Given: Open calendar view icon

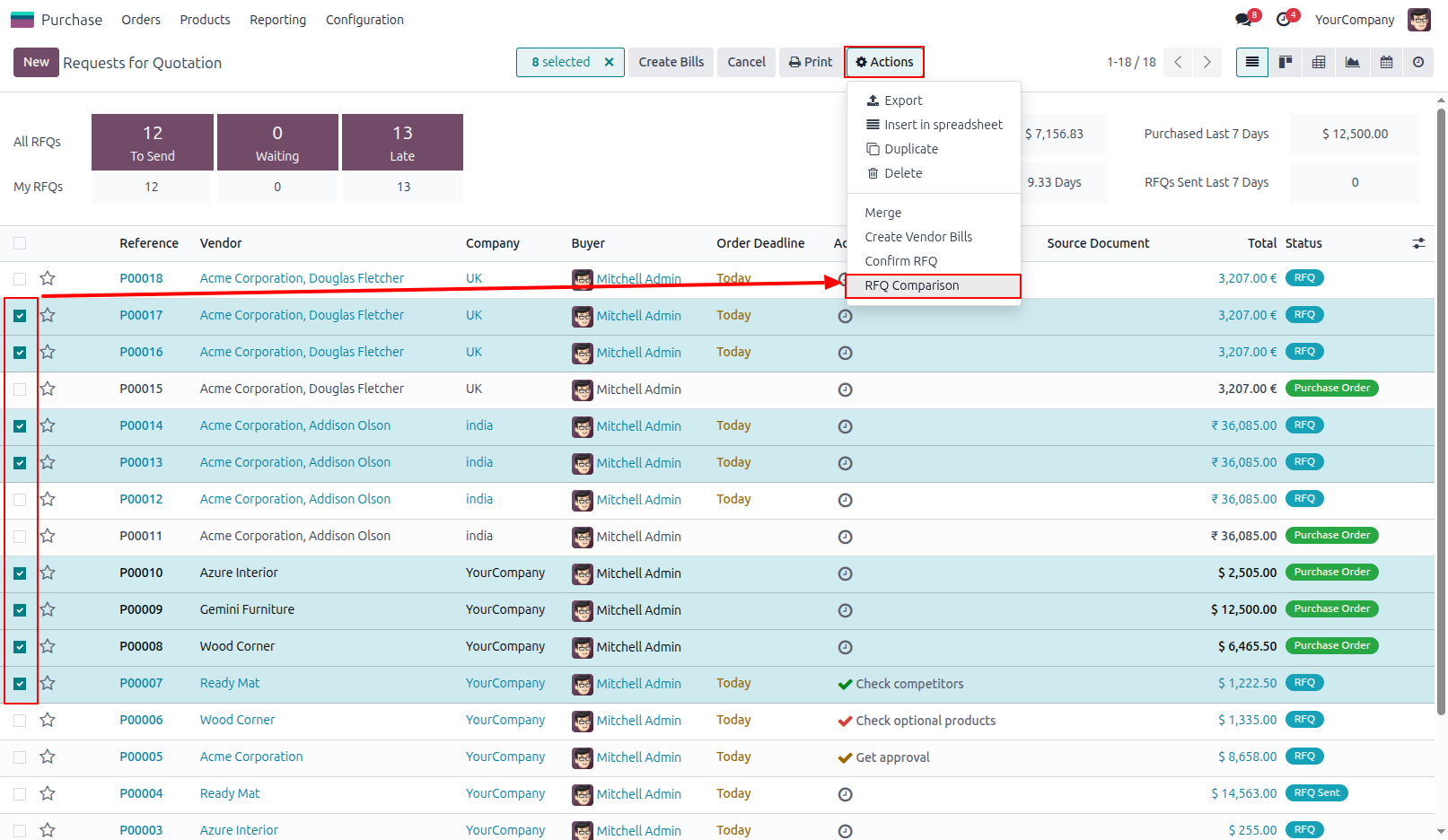Looking at the screenshot, I should pyautogui.click(x=1386, y=62).
